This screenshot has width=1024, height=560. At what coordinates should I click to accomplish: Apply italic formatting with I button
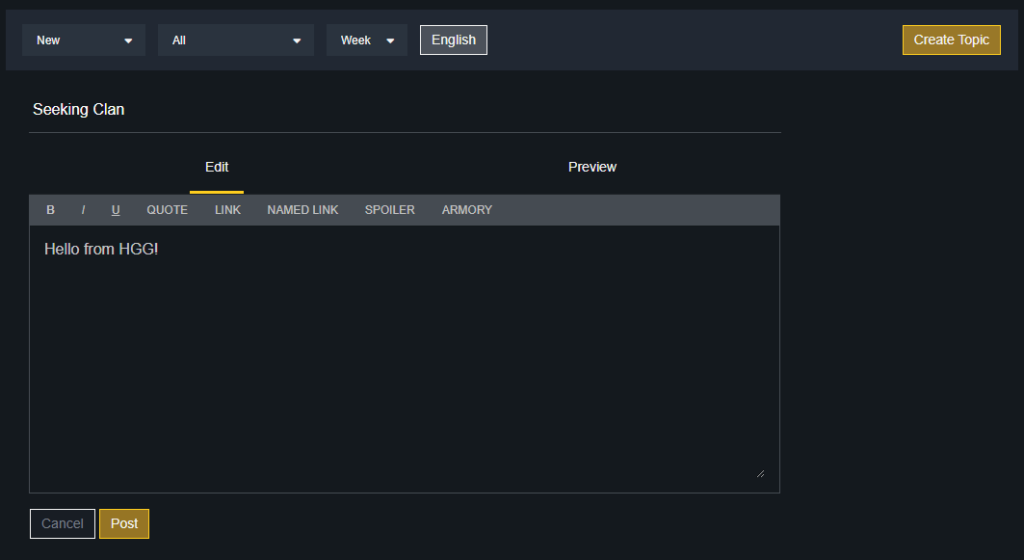[x=83, y=210]
